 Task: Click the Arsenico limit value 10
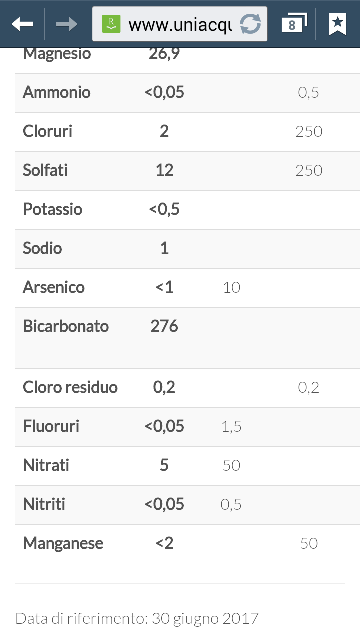[x=231, y=288]
